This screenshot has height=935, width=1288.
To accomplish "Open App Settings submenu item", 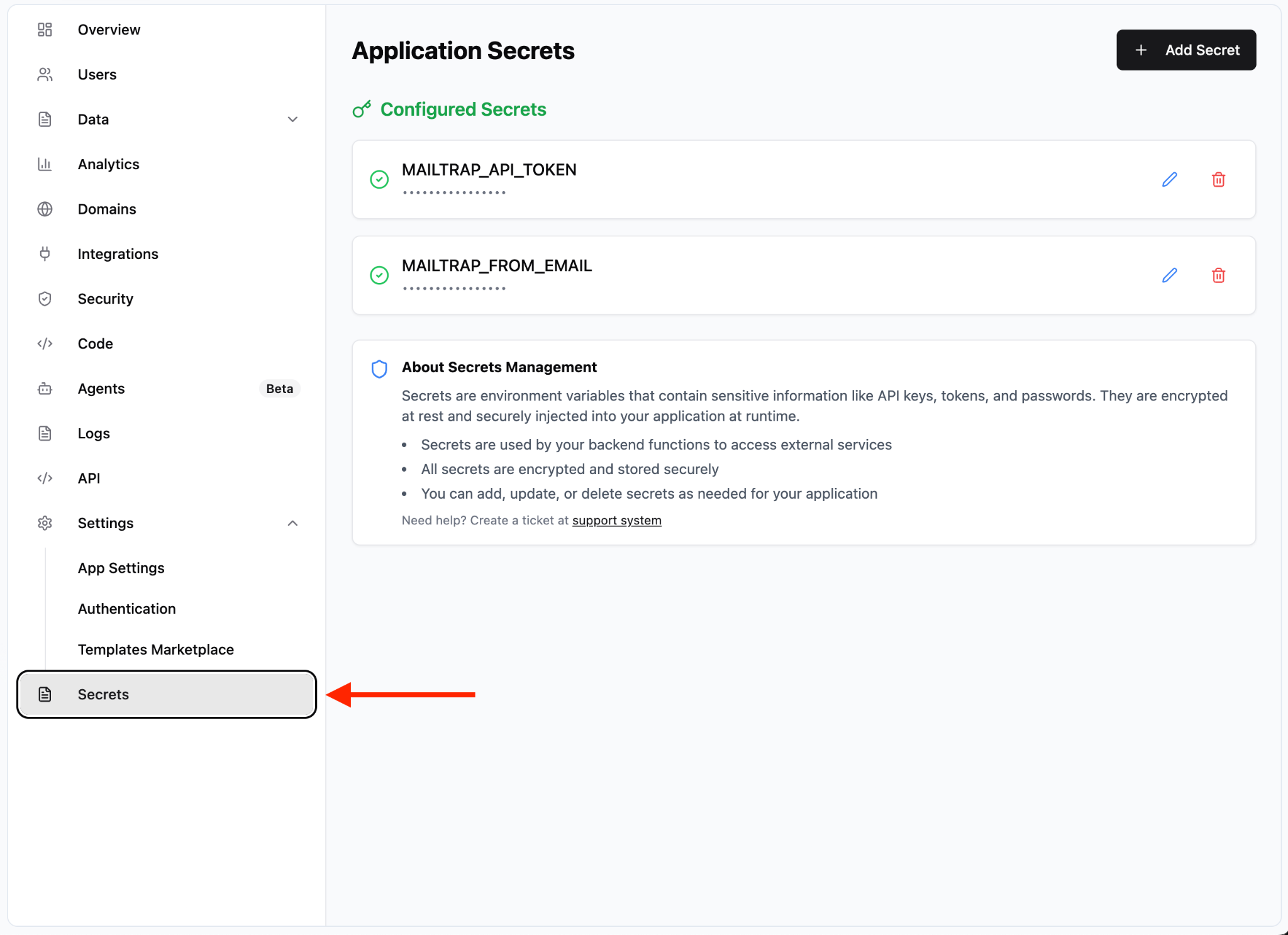I will [x=121, y=568].
